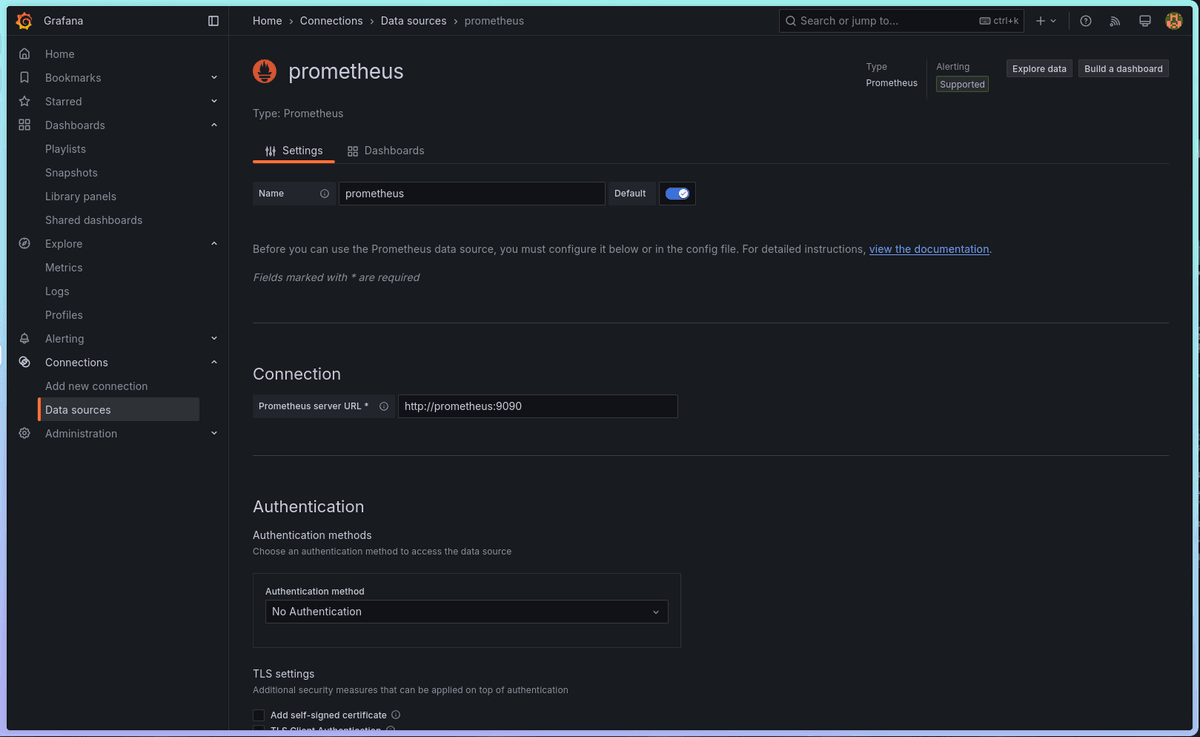Click the Prometheus flame logo

pos(265,71)
